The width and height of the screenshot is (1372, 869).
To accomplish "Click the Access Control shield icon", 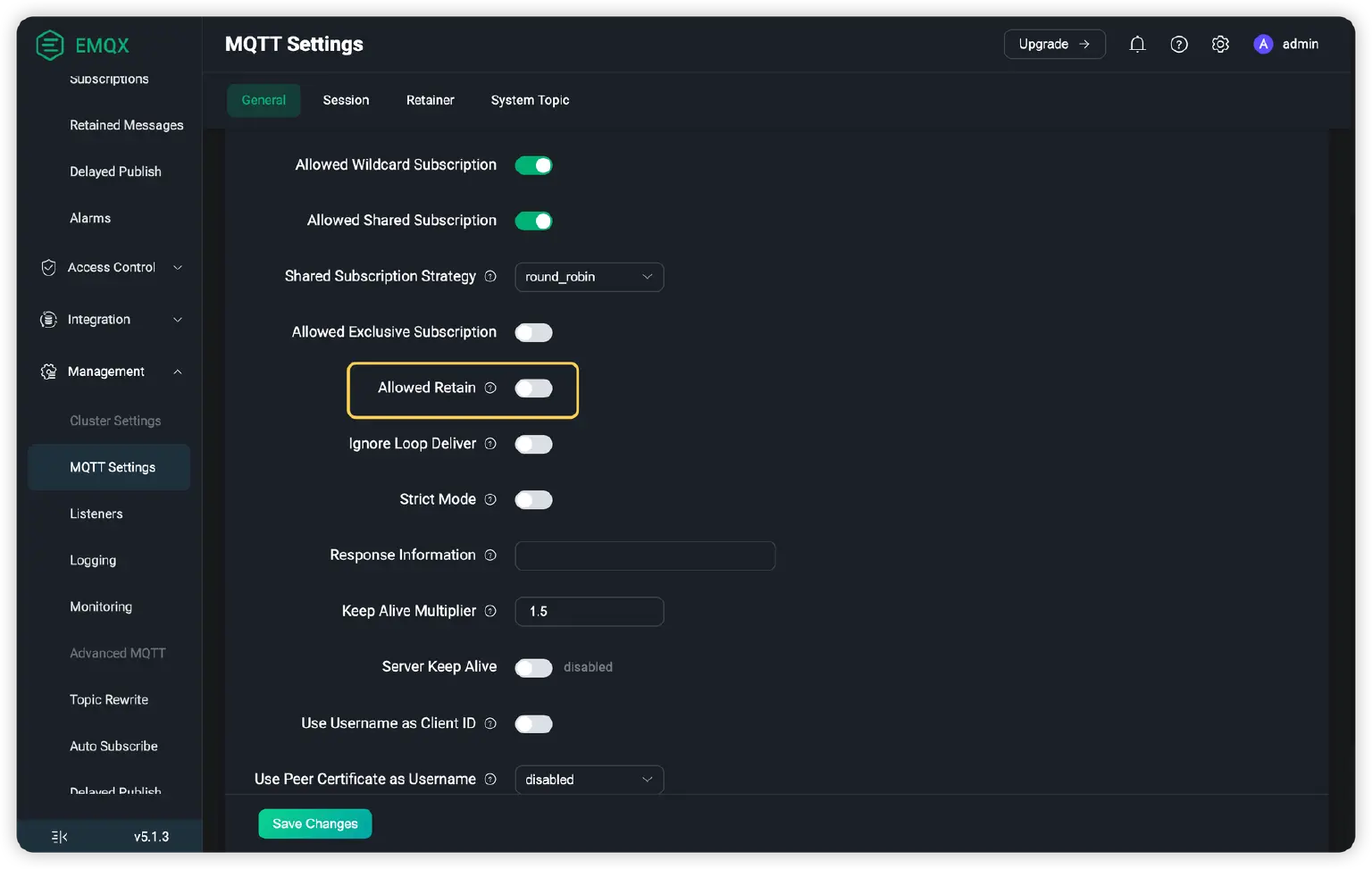I will coord(48,267).
